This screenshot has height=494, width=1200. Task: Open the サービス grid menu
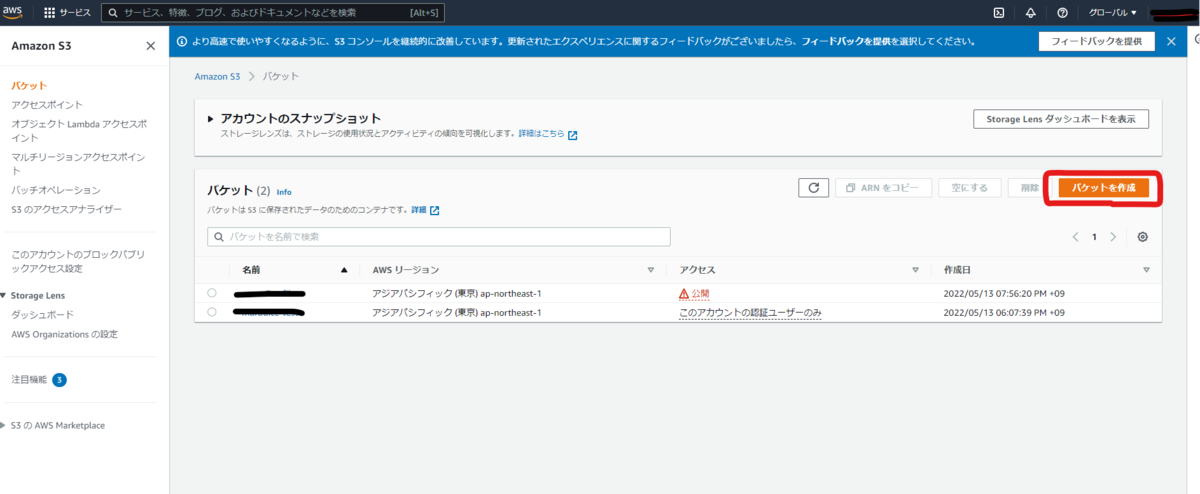(67, 13)
